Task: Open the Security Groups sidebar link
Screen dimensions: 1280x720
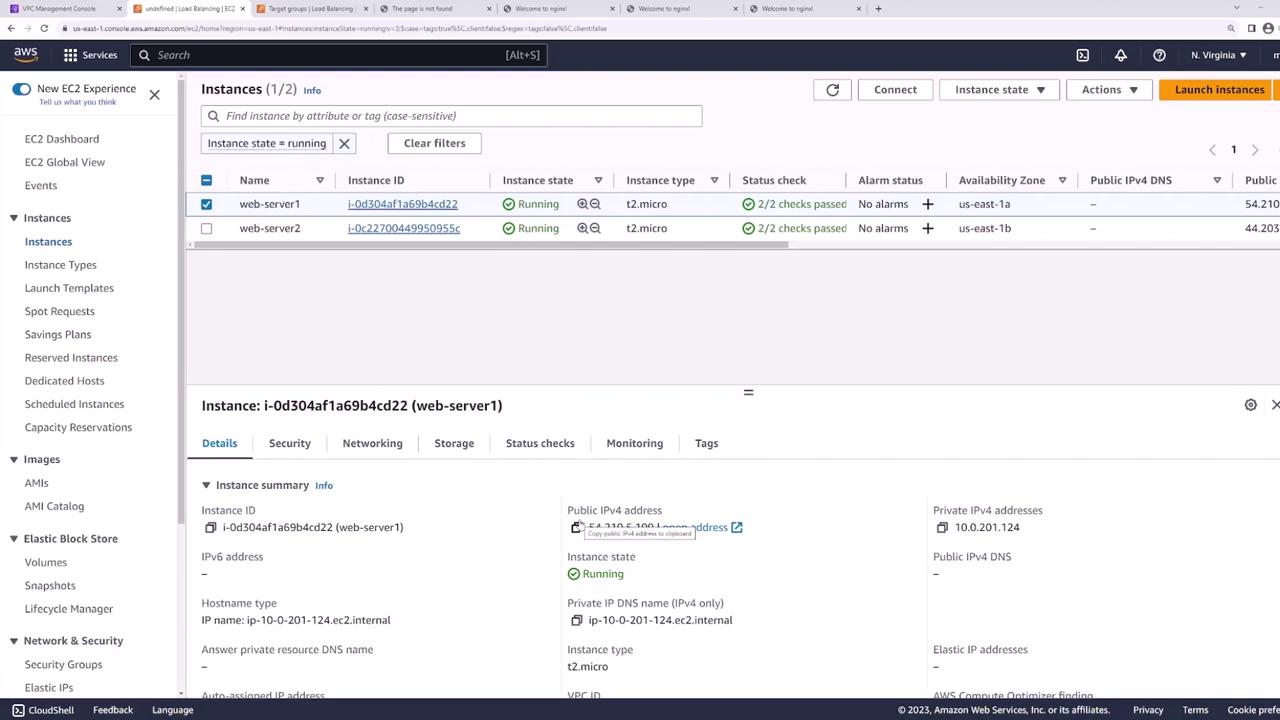Action: (63, 664)
